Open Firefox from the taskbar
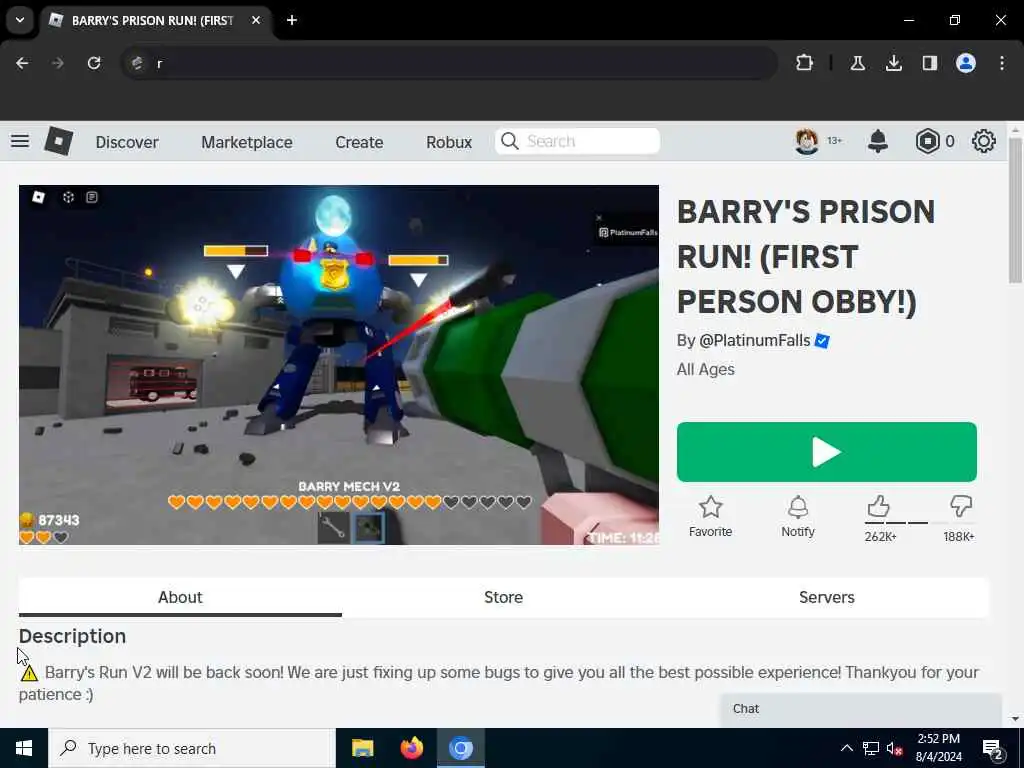 pos(411,748)
